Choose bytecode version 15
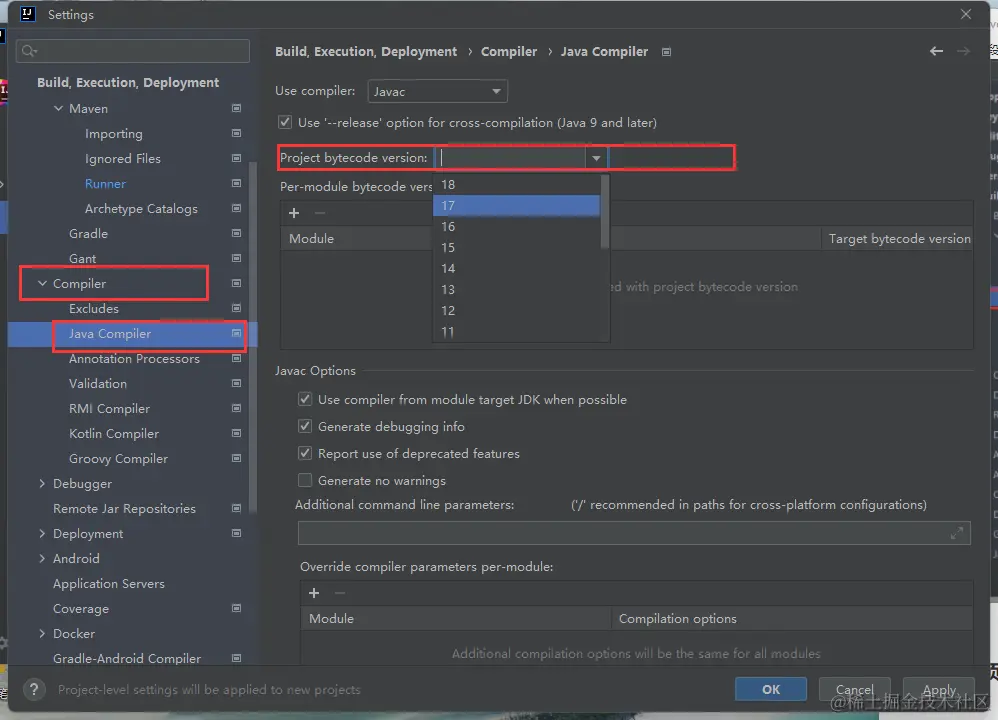This screenshot has width=998, height=720. (516, 248)
